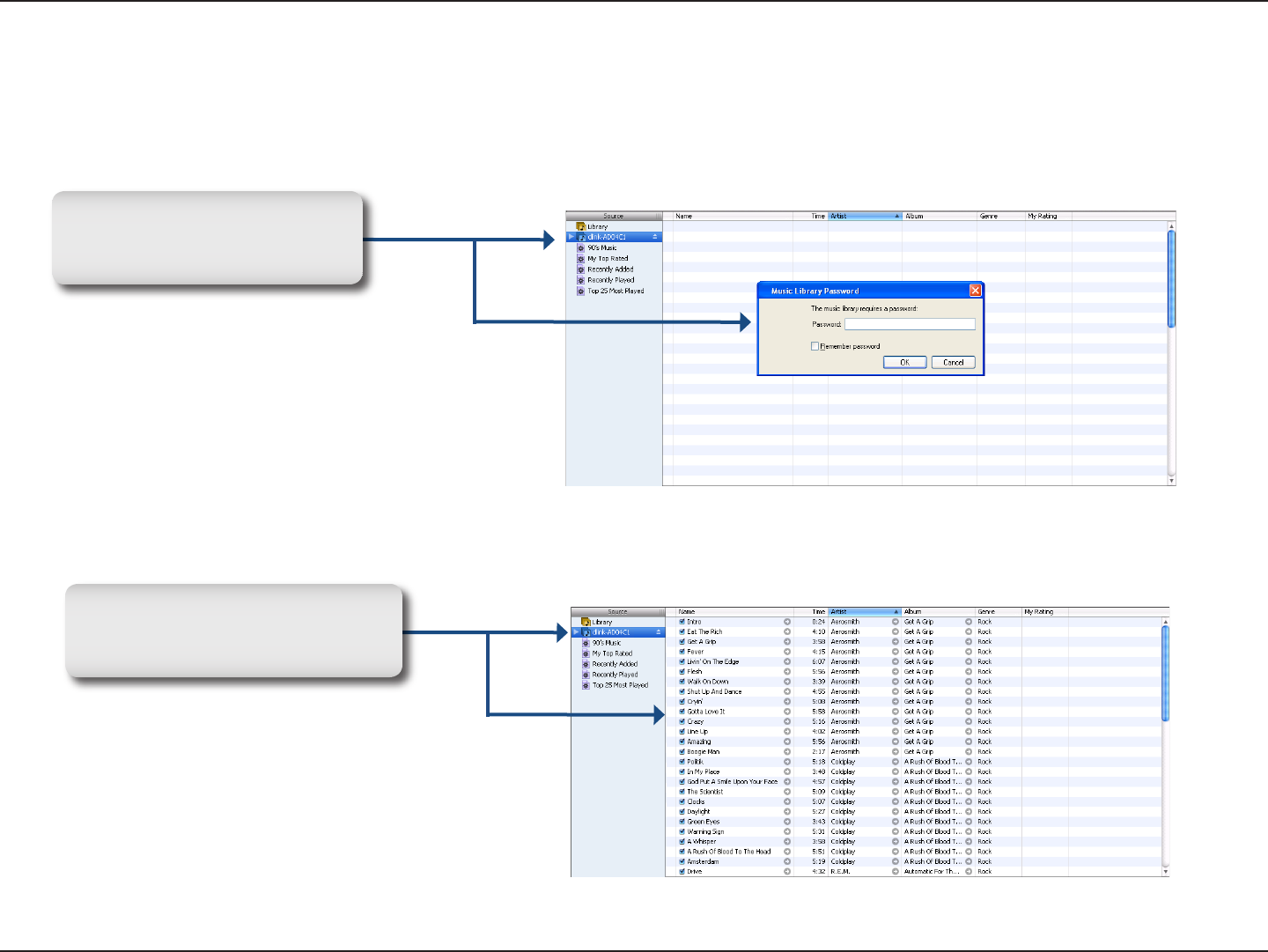Click the eject icon beside dlink-AD04C1 in the password-dialog screenshot
Viewport: 1268px width, 952px height.
pyautogui.click(x=654, y=237)
